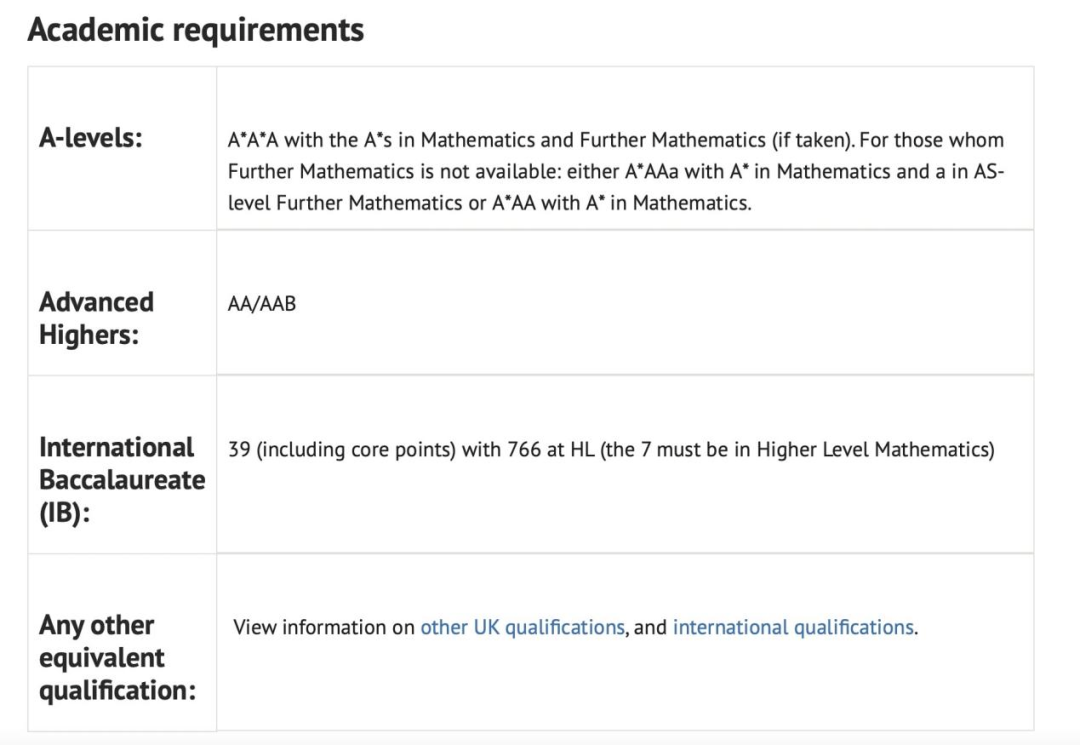Click 'level Further Mathematics or A*AA' line
1080x745 pixels.
[x=382, y=203]
